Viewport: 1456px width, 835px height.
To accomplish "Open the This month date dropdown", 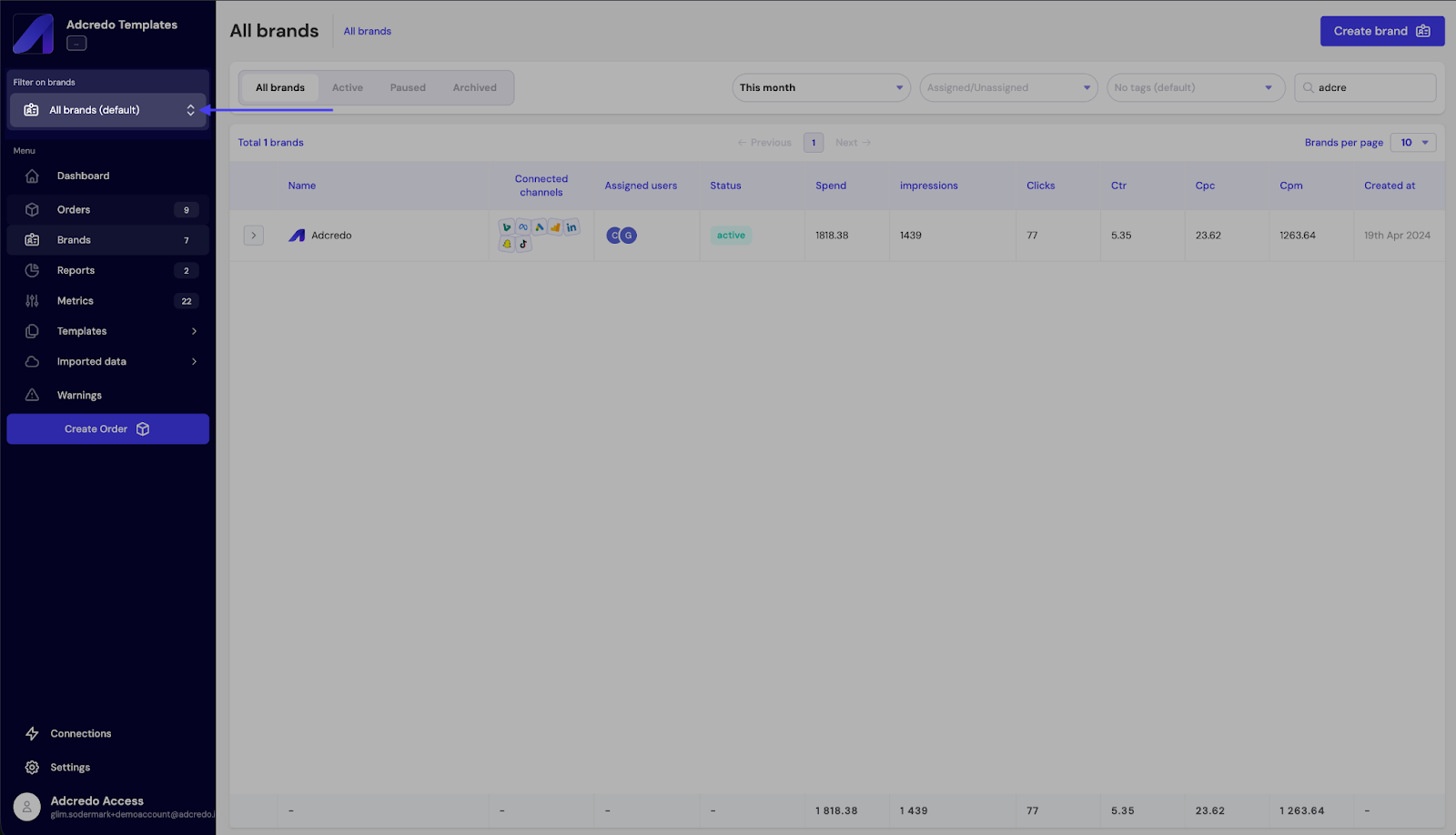I will [820, 88].
